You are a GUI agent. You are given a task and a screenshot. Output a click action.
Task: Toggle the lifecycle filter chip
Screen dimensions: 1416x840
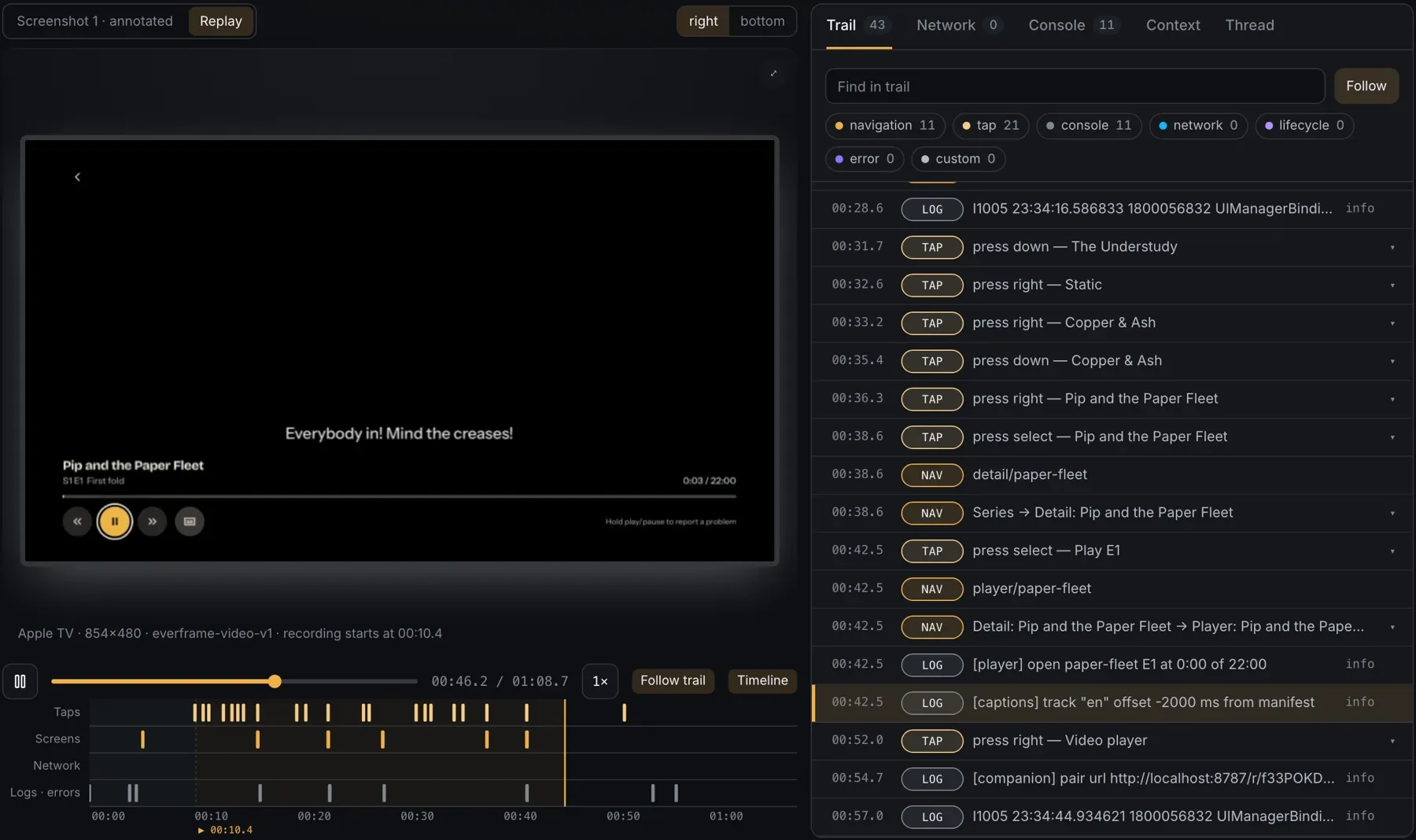1304,126
